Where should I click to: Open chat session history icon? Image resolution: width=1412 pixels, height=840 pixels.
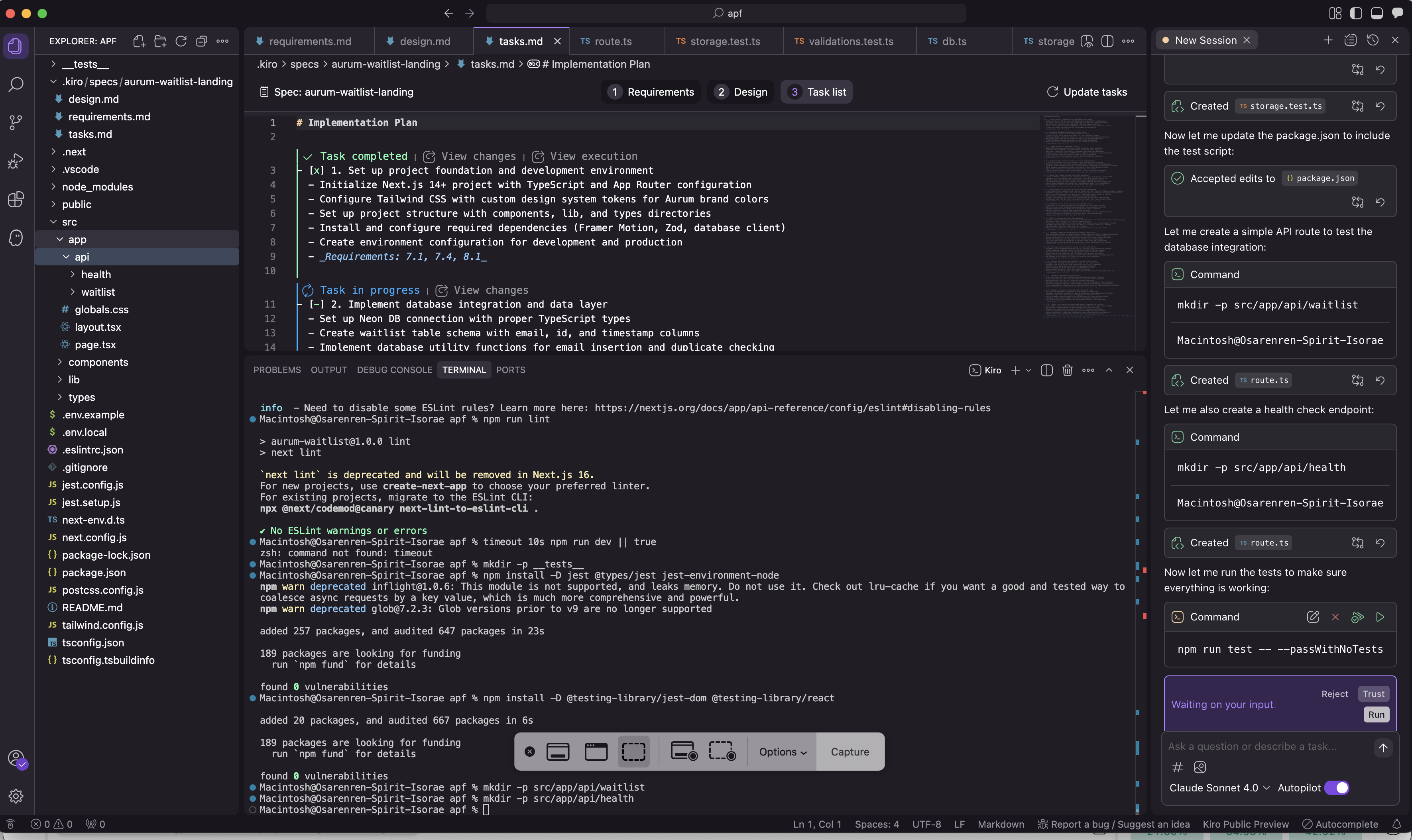point(1373,40)
